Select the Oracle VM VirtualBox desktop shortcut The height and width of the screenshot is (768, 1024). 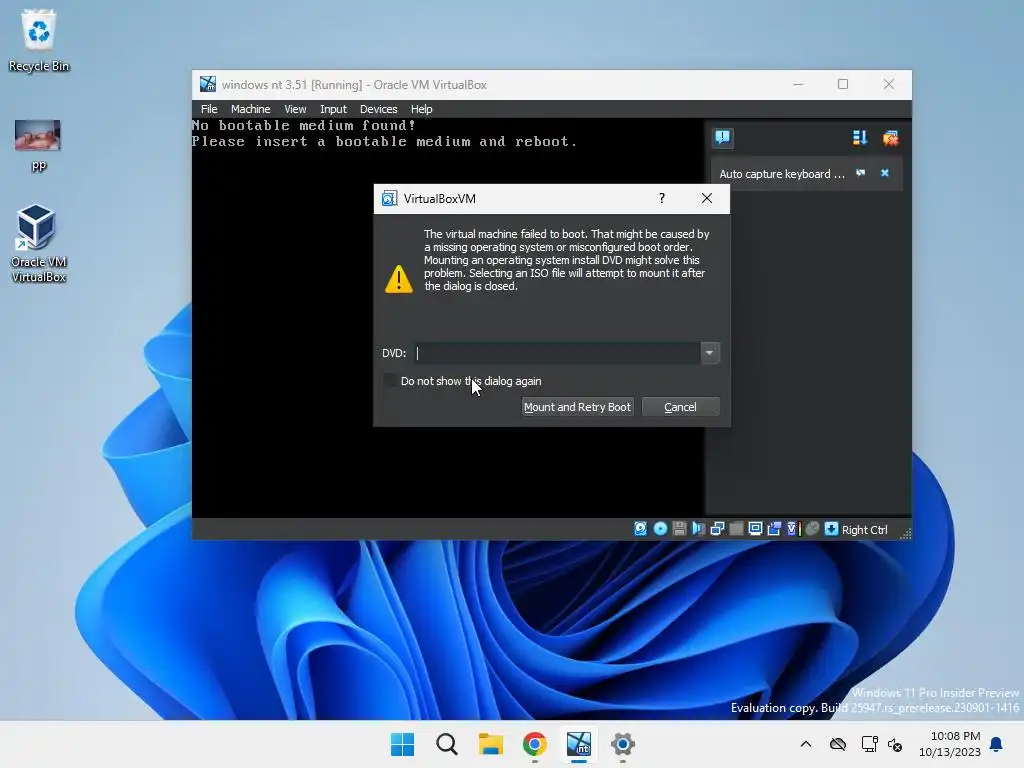click(39, 244)
